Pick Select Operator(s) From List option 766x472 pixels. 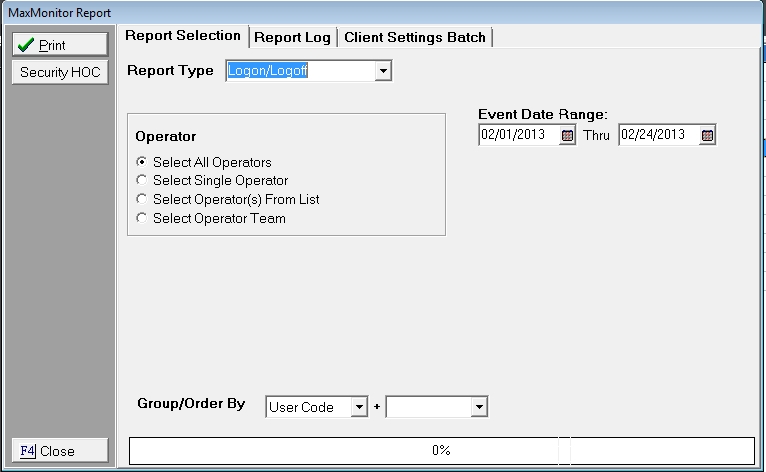[x=142, y=200]
